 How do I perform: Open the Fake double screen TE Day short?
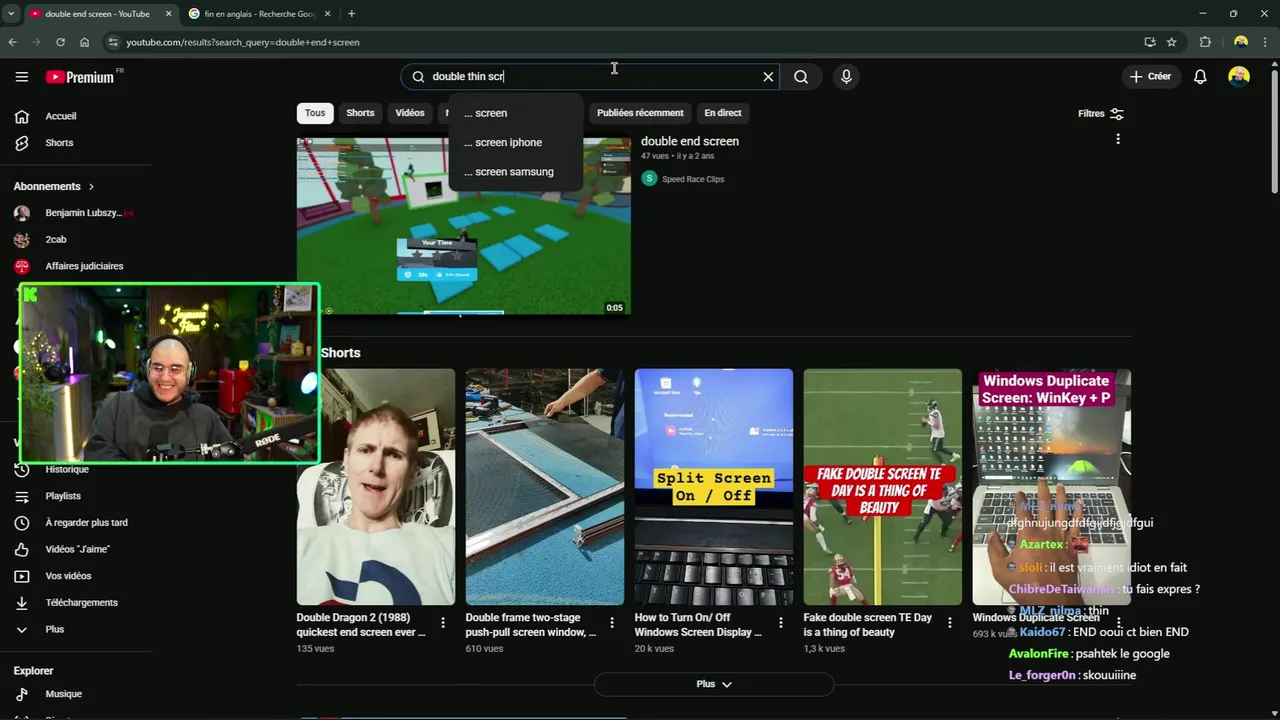883,487
